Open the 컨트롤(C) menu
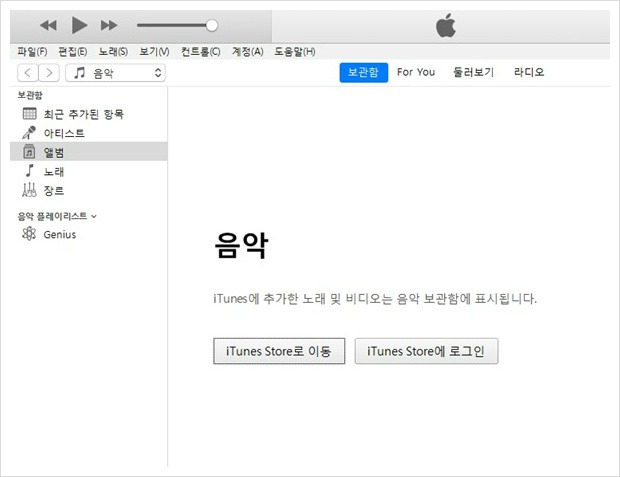Image resolution: width=620 pixels, height=477 pixels. pyautogui.click(x=200, y=51)
